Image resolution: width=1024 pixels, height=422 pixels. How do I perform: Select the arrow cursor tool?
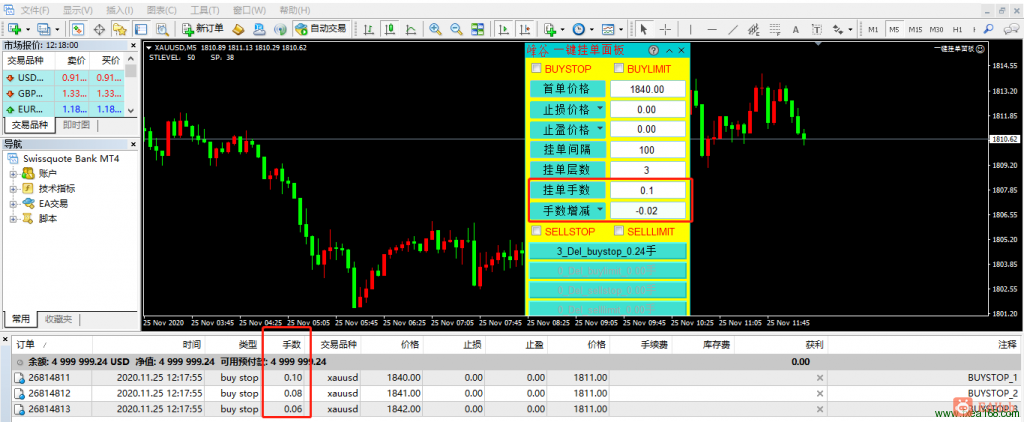tap(644, 29)
